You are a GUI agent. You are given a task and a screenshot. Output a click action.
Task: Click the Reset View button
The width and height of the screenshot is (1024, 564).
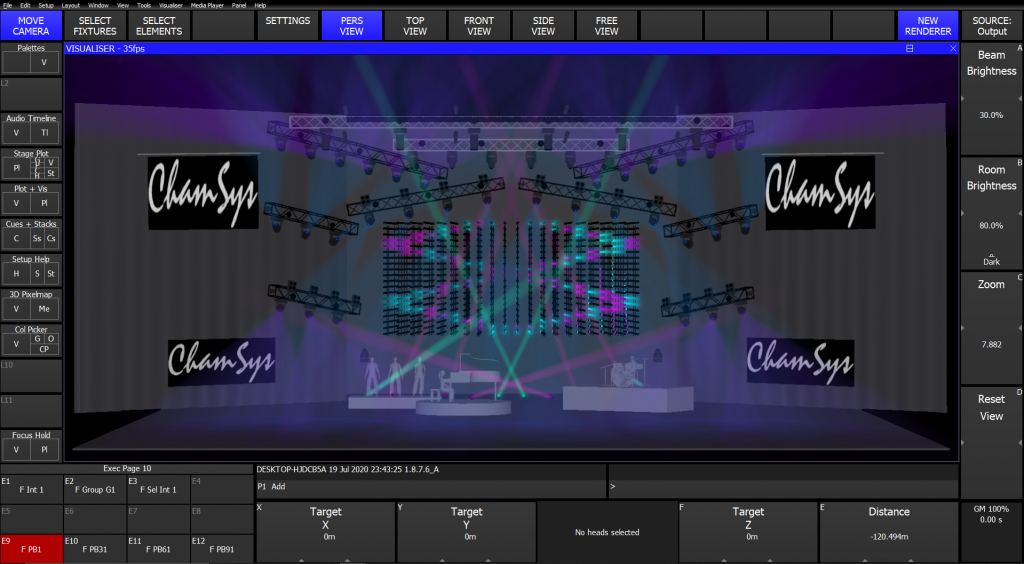[x=991, y=408]
